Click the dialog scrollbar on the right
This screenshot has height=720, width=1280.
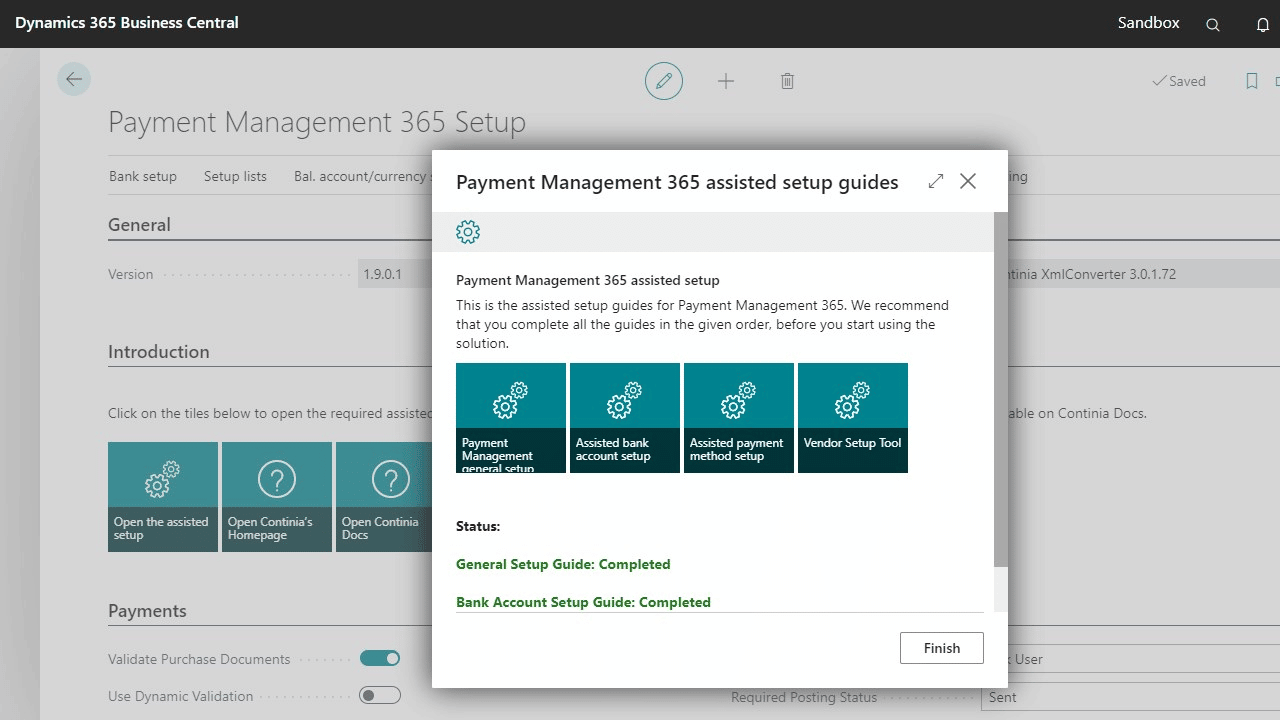1000,590
